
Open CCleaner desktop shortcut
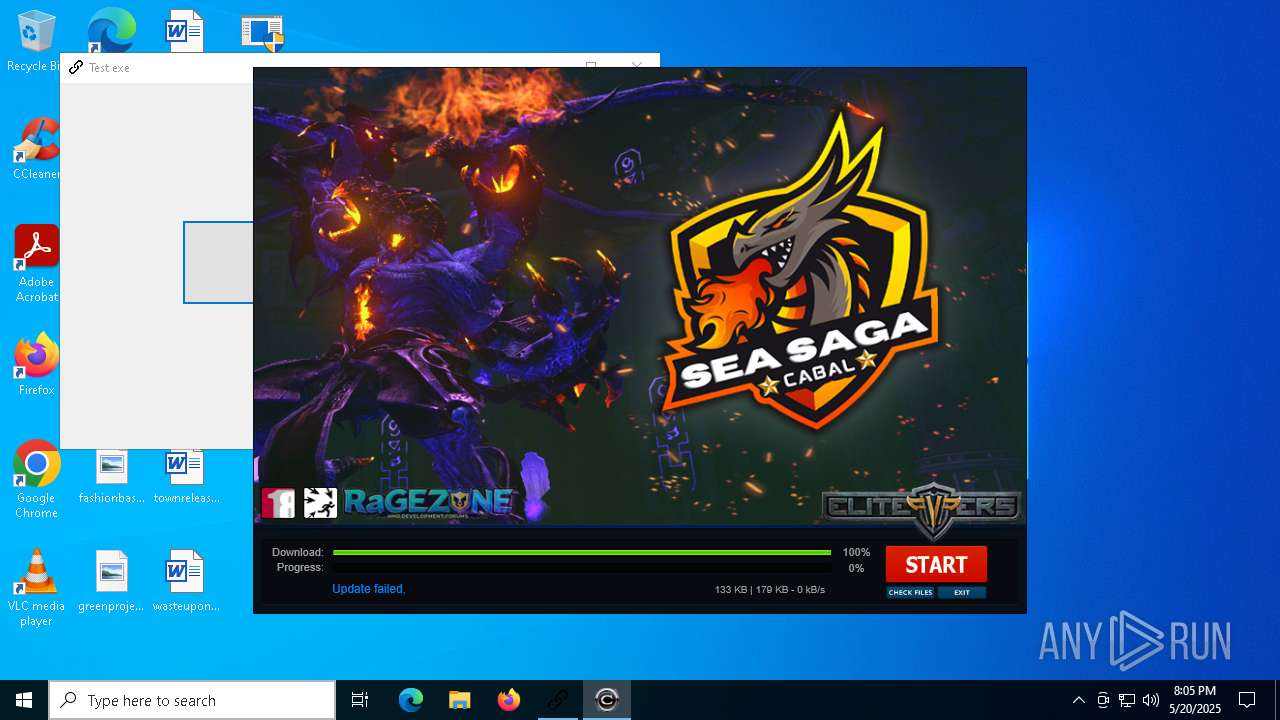36,150
